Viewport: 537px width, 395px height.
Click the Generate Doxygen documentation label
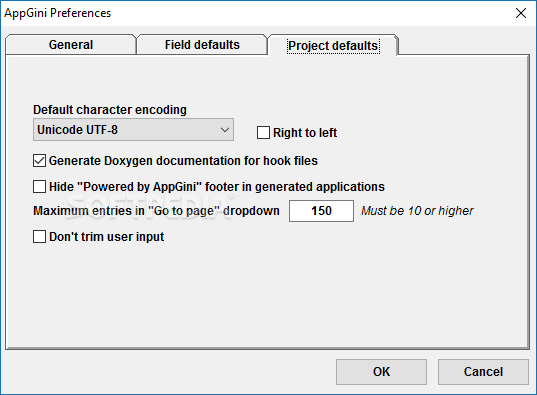[183, 161]
